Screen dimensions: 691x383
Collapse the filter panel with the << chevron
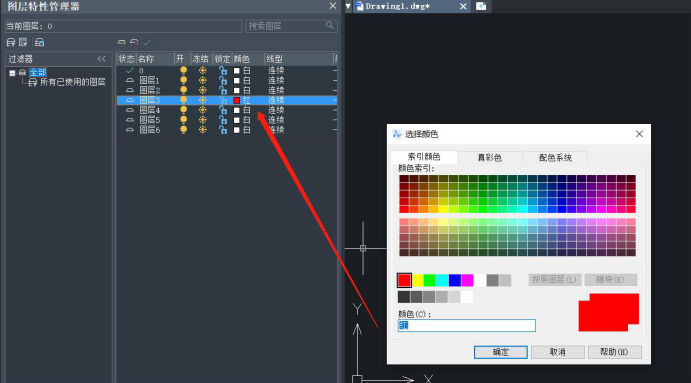[102, 59]
